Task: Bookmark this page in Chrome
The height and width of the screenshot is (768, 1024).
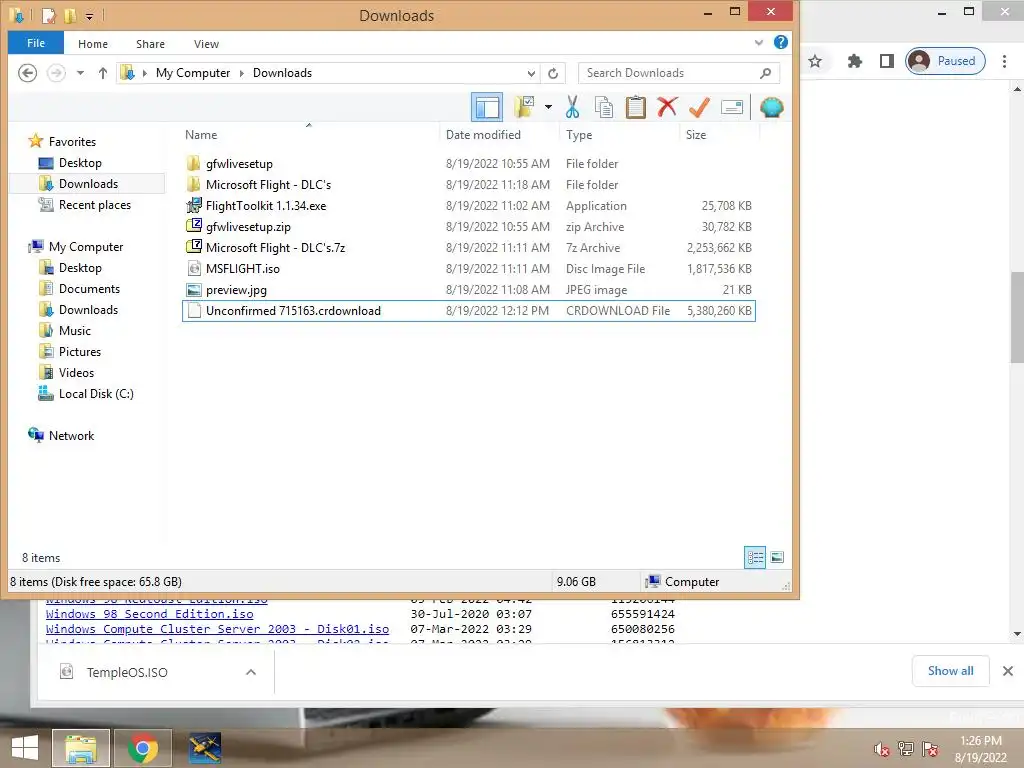Action: coord(815,61)
